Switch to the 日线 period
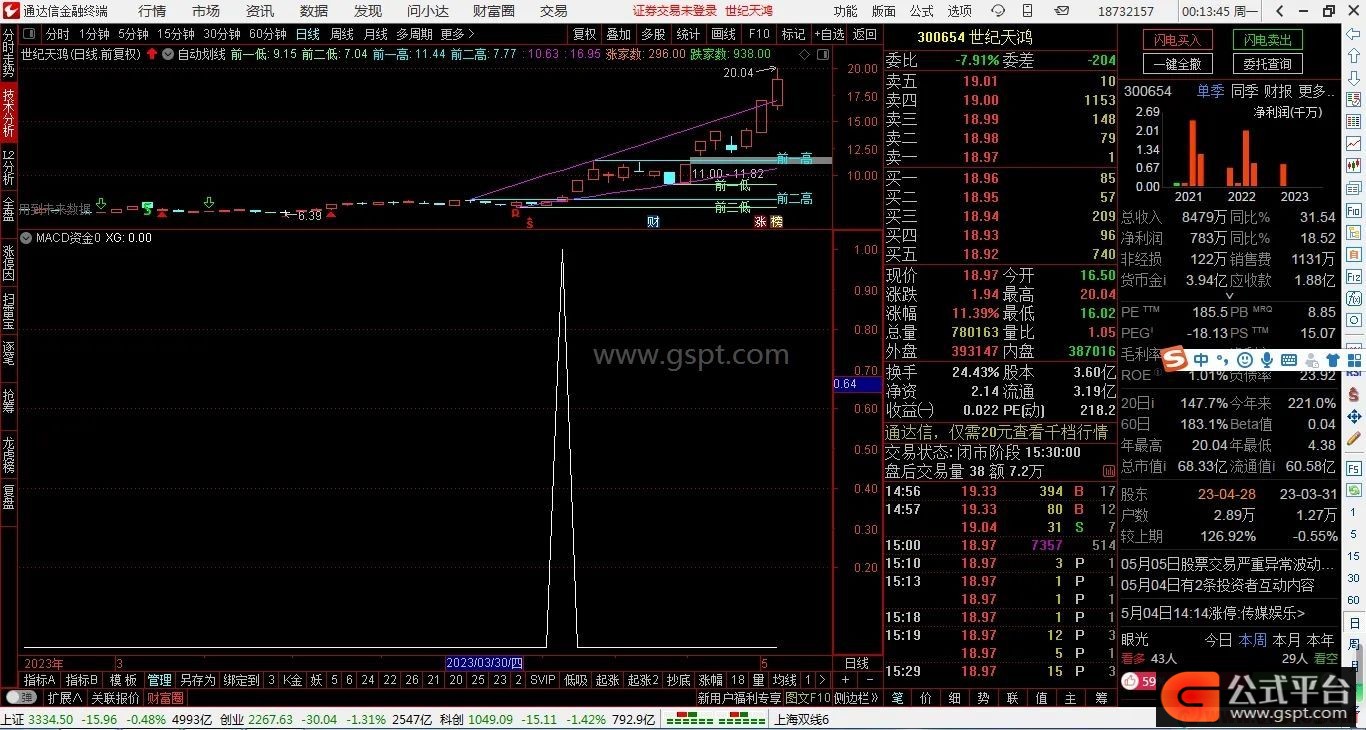 tap(307, 33)
